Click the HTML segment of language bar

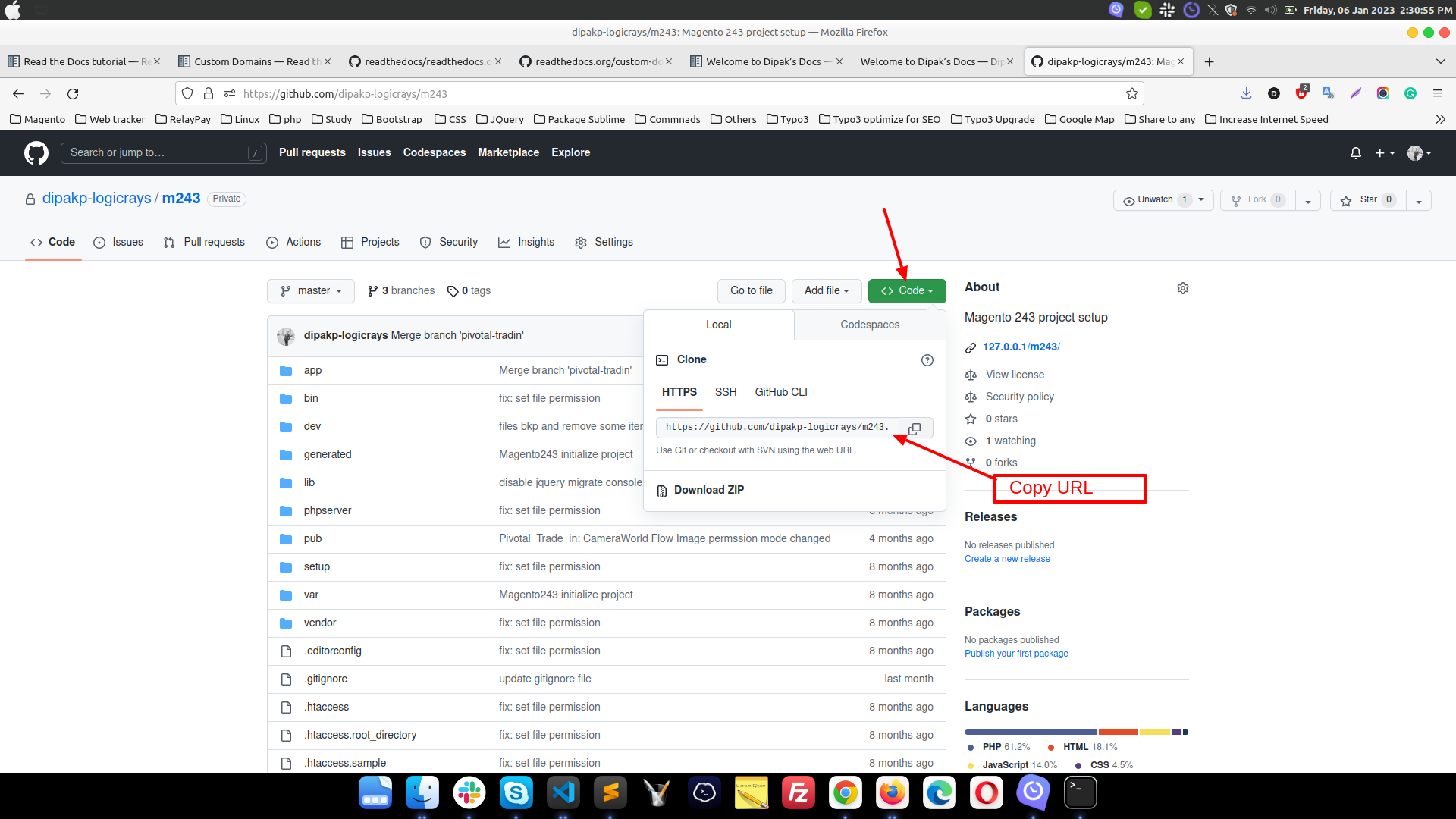pyautogui.click(x=1119, y=732)
